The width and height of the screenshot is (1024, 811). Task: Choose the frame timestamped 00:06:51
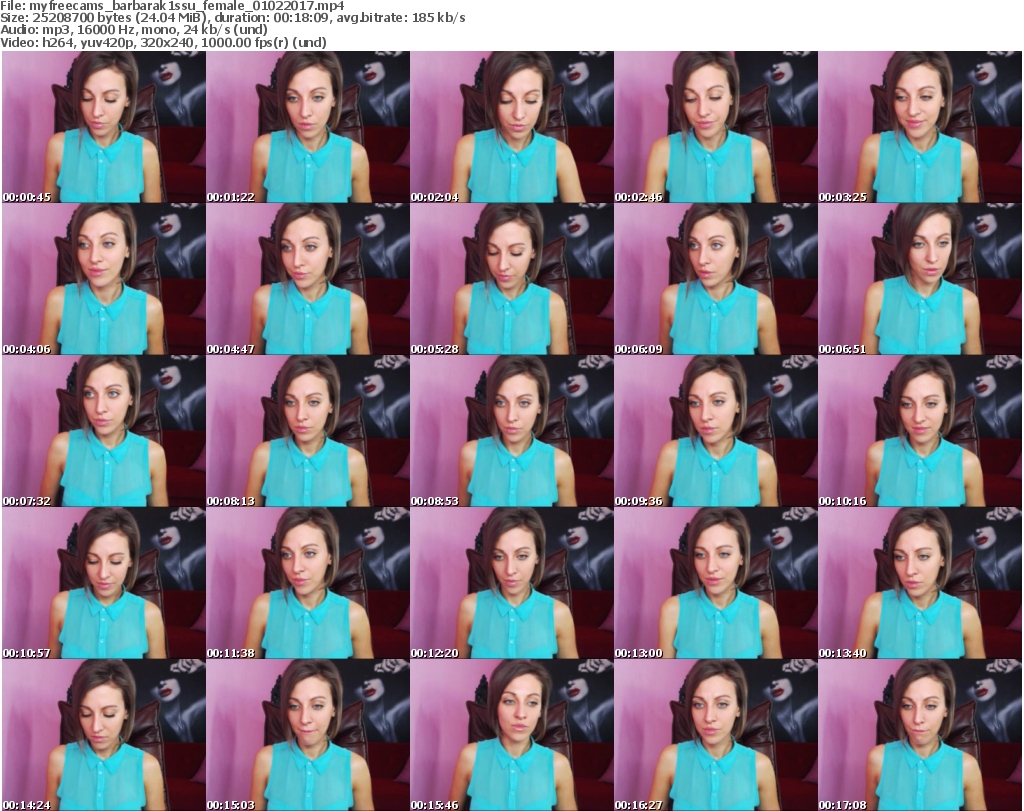[x=920, y=279]
